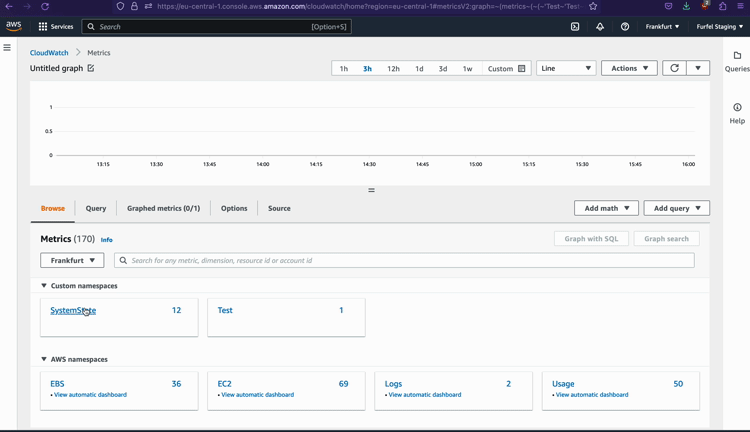Click the browser URL address bar
This screenshot has width=750, height=432.
tap(368, 6)
